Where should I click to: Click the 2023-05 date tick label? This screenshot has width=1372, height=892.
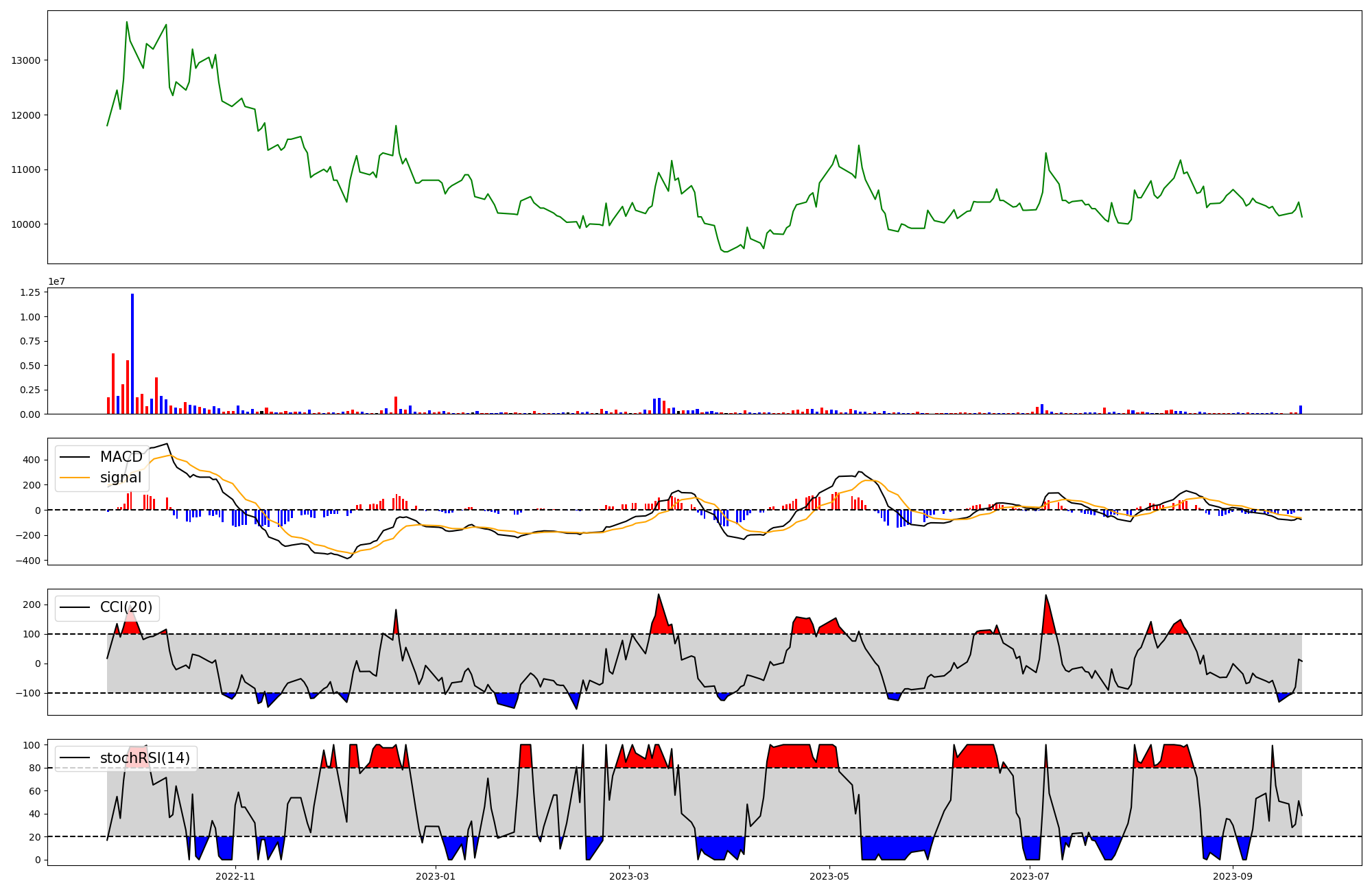(829, 876)
